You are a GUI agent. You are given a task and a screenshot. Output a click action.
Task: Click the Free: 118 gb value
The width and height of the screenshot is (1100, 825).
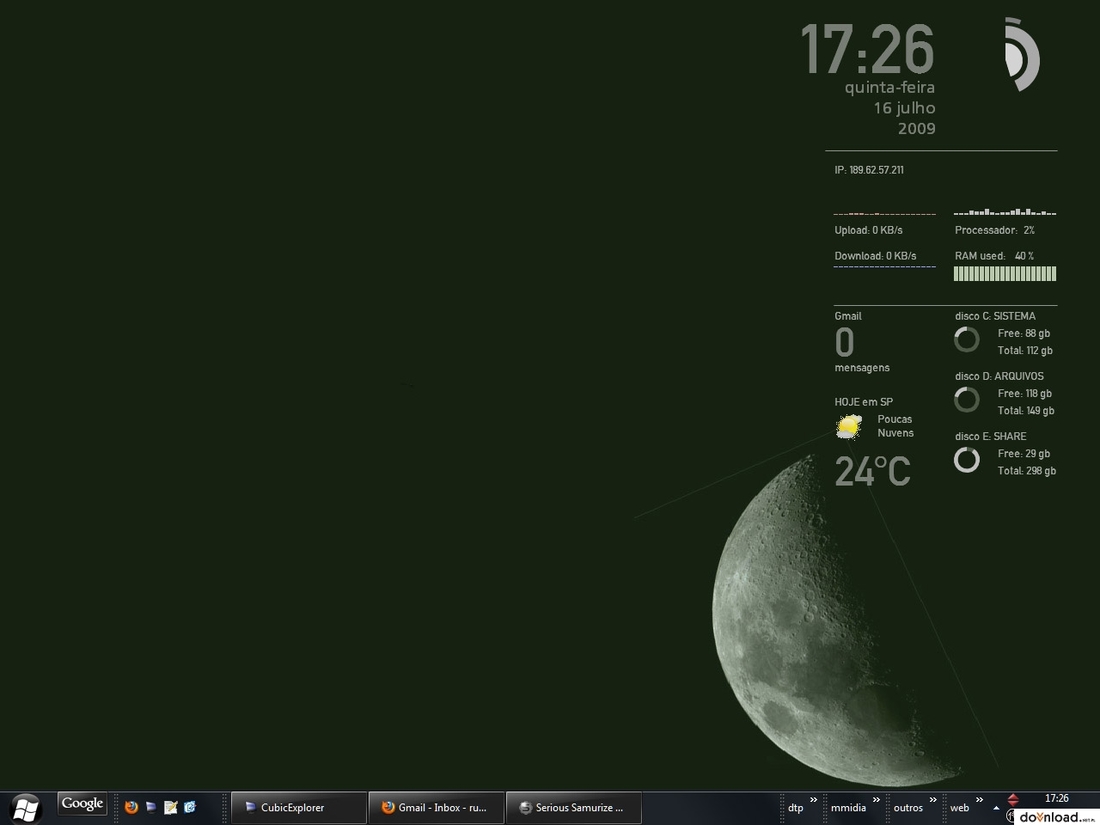1024,394
